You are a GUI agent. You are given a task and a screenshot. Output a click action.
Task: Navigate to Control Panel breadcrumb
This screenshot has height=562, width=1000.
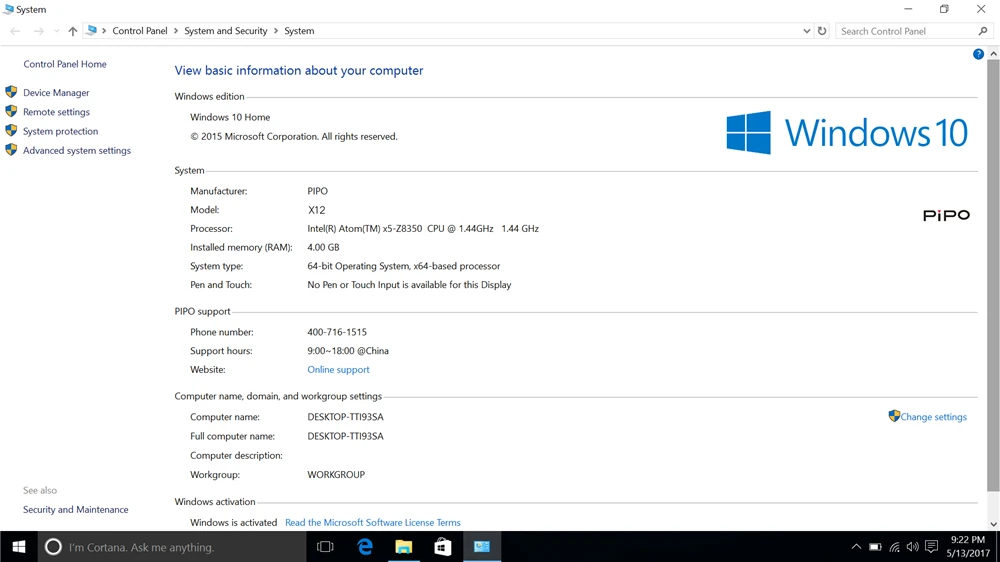[x=140, y=31]
